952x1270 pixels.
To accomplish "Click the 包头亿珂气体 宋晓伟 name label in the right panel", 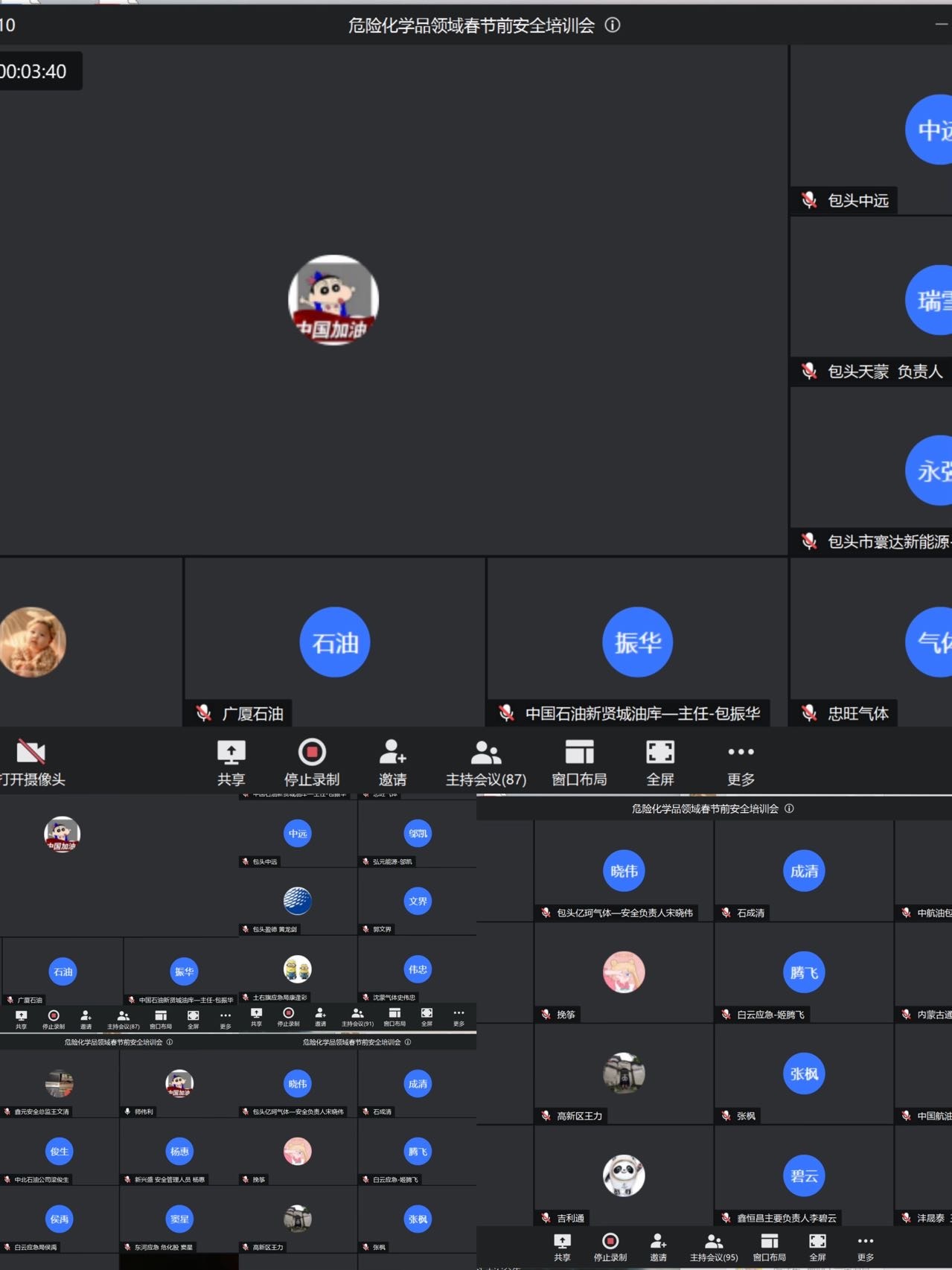I will (x=624, y=913).
